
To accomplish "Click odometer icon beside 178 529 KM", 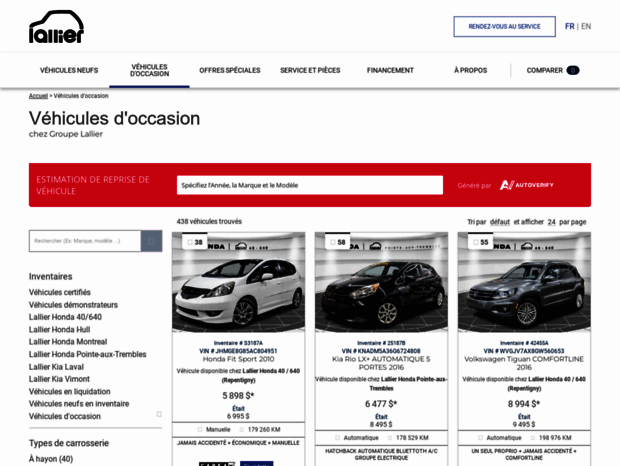I will 390,438.
